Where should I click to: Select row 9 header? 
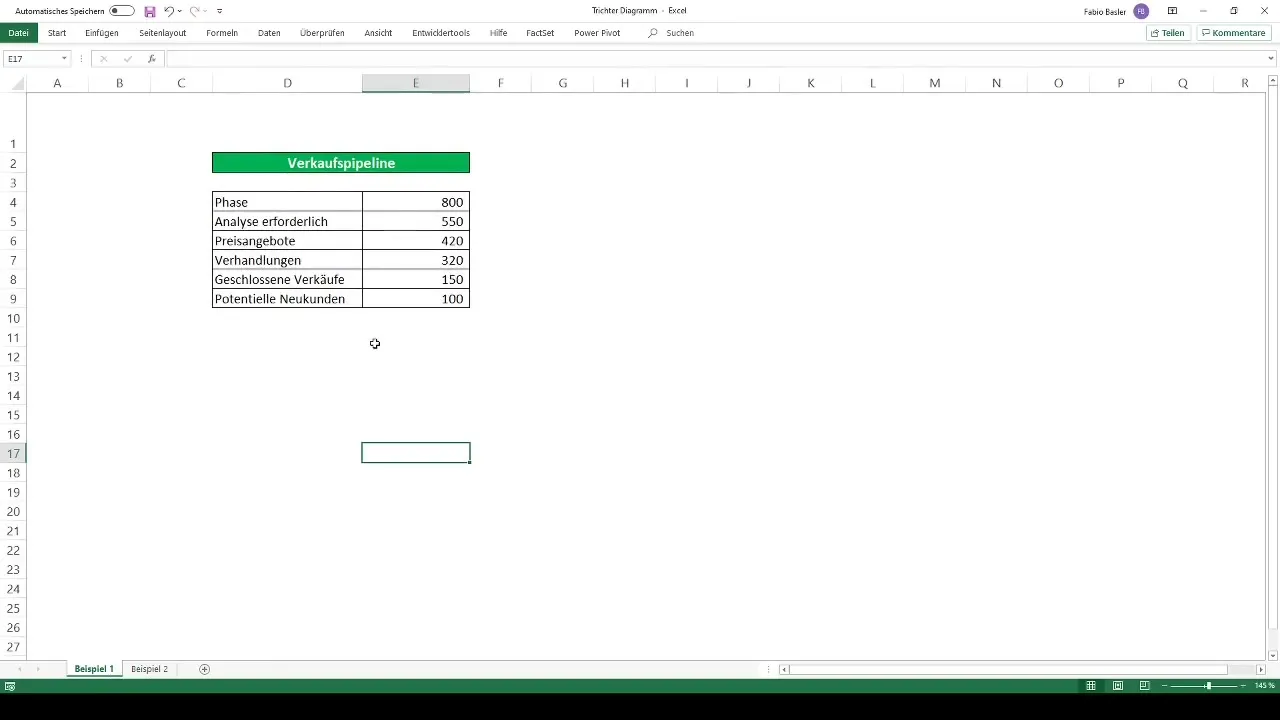coord(13,299)
